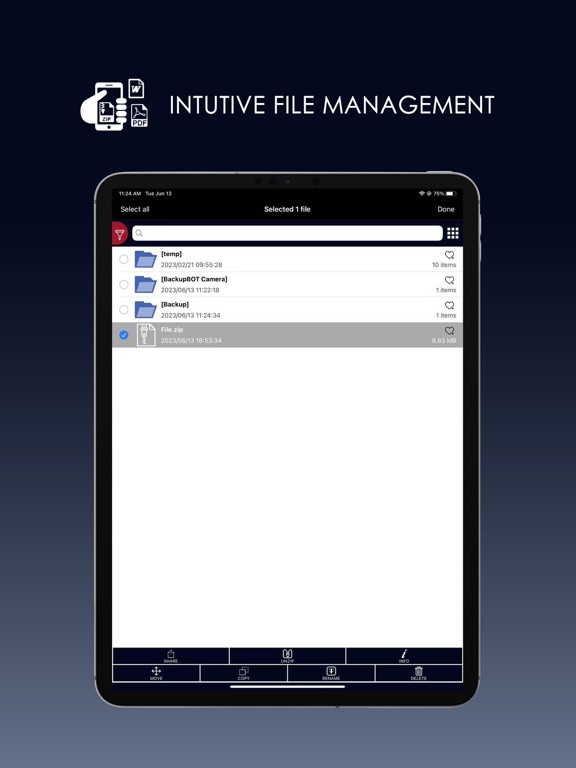Tap the Delete trash button
The height and width of the screenshot is (768, 576).
(x=419, y=673)
